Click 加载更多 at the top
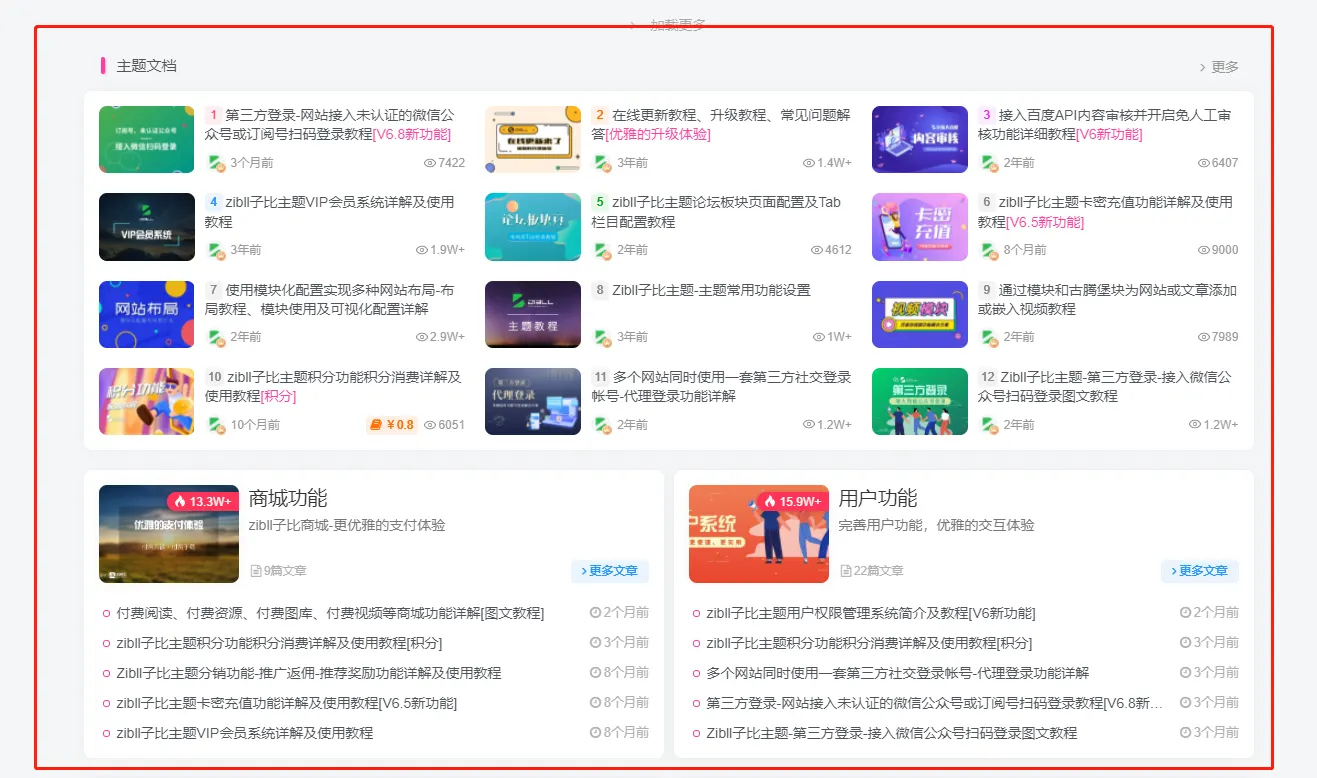The height and width of the screenshot is (778, 1317). pyautogui.click(x=670, y=24)
